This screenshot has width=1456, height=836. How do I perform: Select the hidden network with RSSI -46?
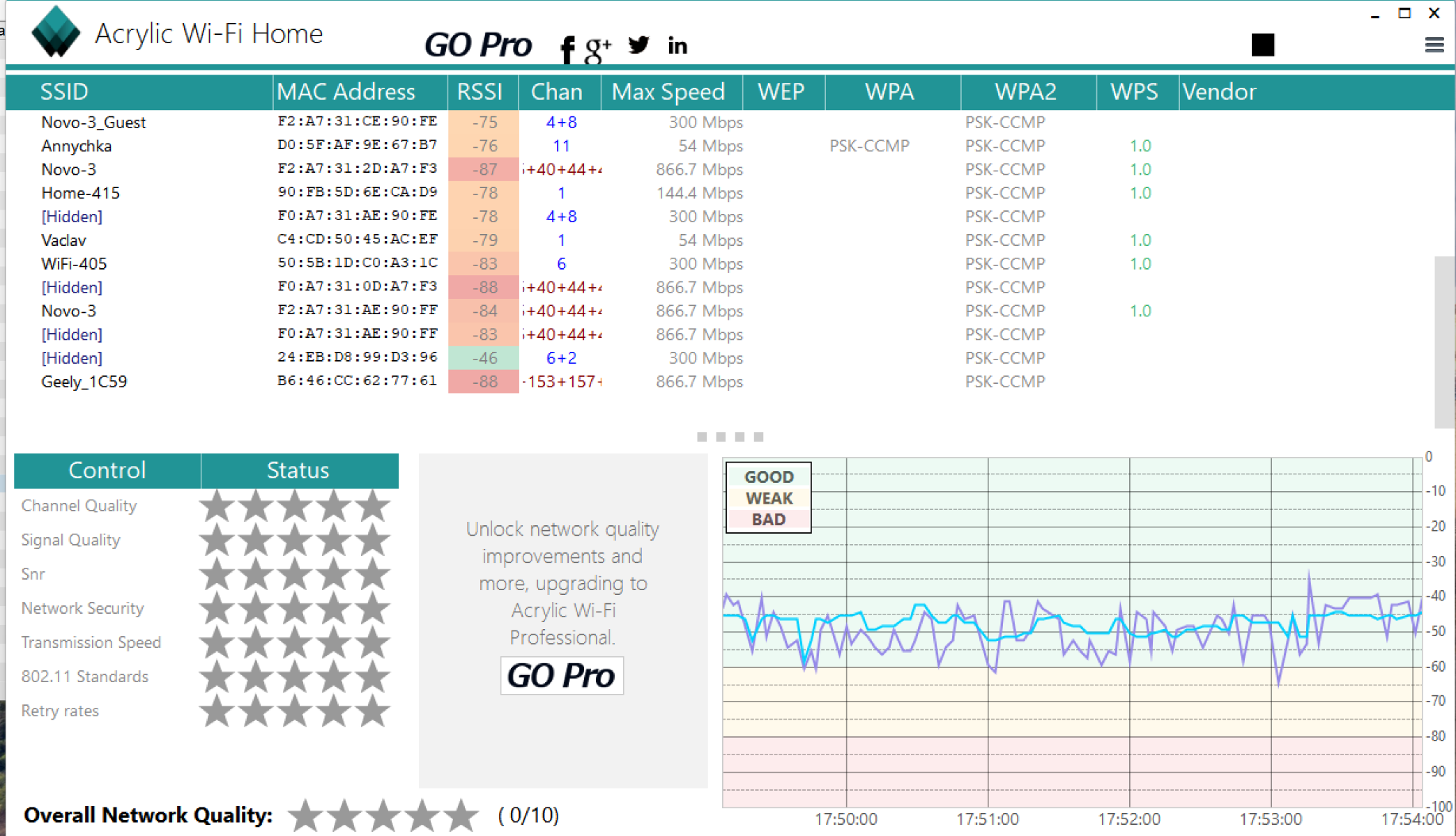point(720,358)
